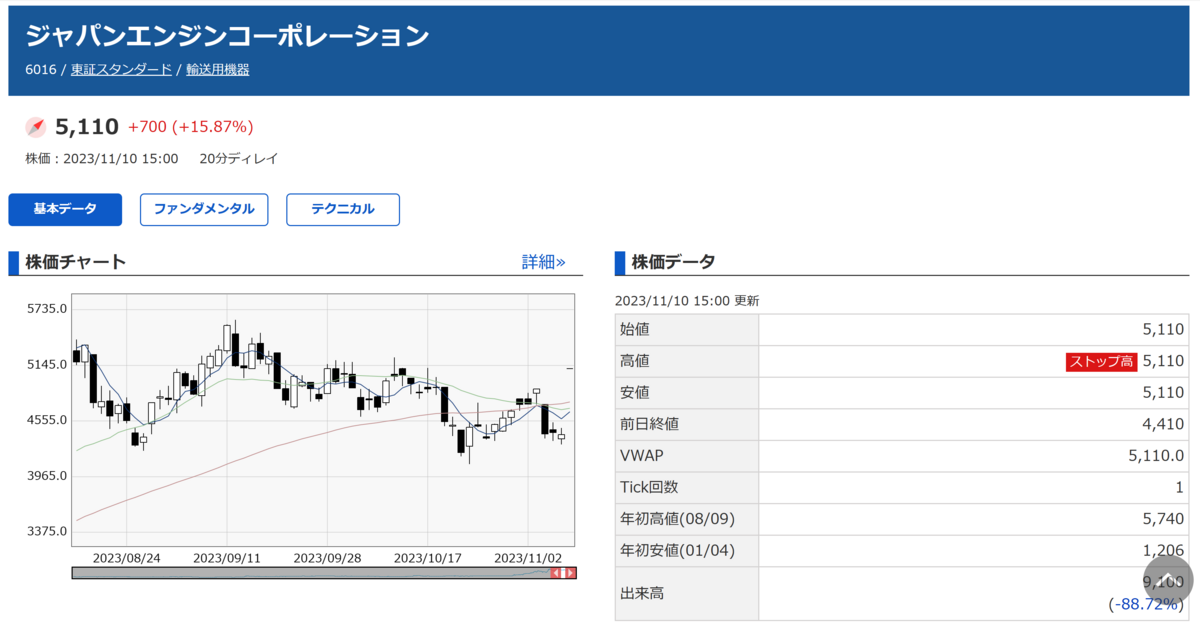1200x627 pixels.
Task: Click the 2023/11/10 15:00 更新 timestamp
Action: coord(687,300)
